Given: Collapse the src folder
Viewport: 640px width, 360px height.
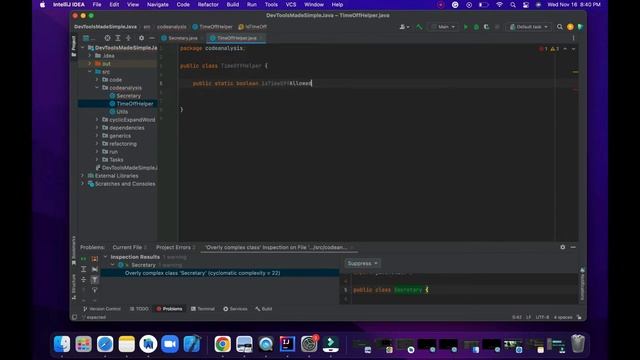Looking at the screenshot, I should (90, 71).
